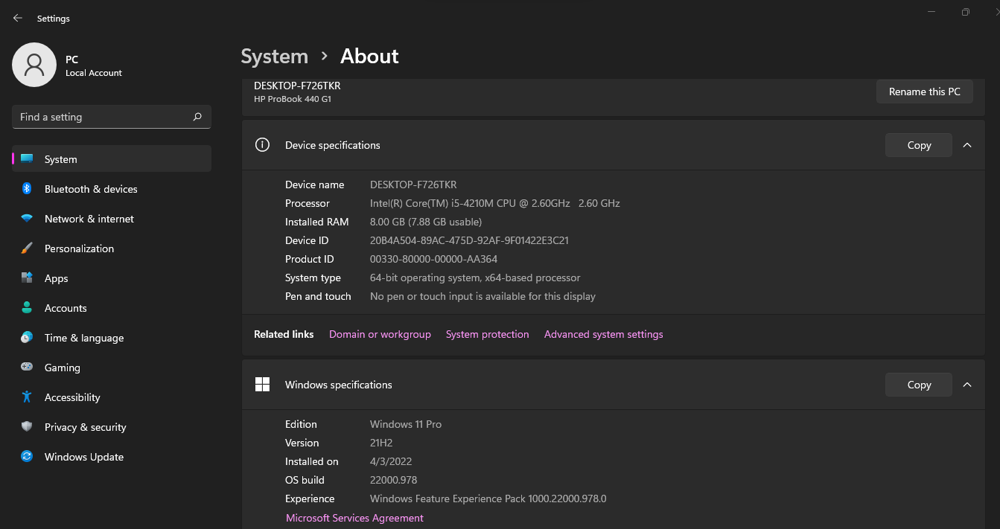Click the Version value 21H2
The width and height of the screenshot is (1000, 529).
(381, 443)
